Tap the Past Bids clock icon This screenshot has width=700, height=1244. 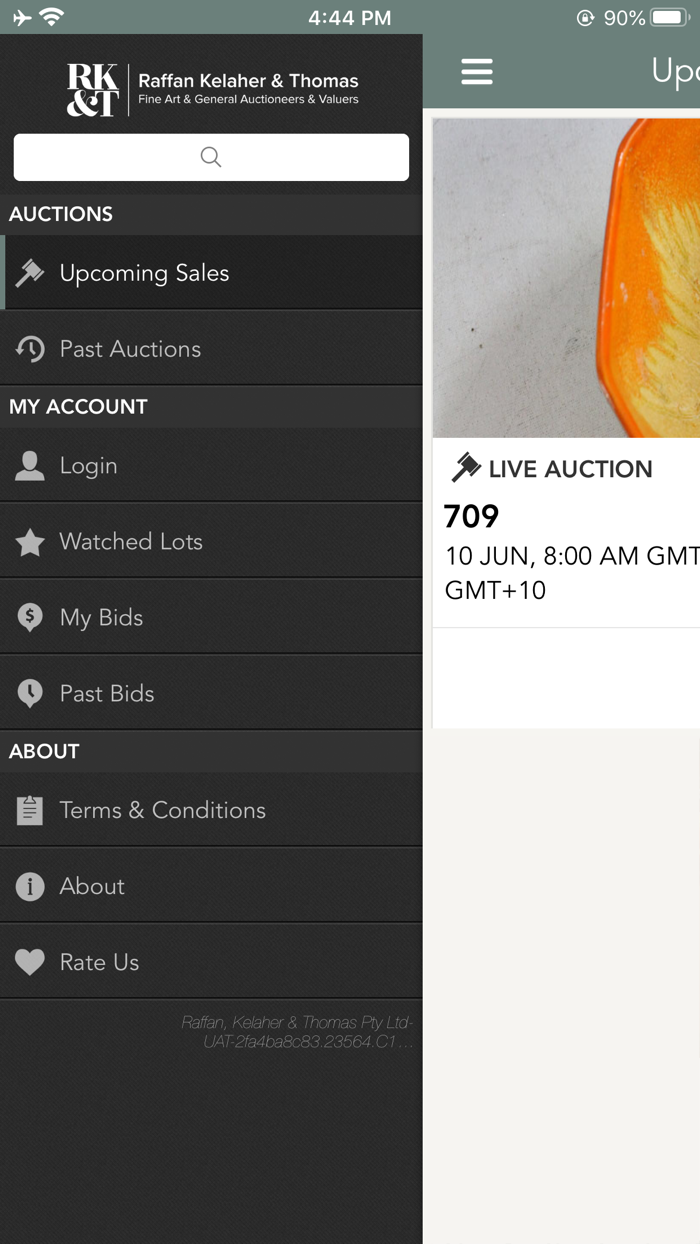click(30, 693)
